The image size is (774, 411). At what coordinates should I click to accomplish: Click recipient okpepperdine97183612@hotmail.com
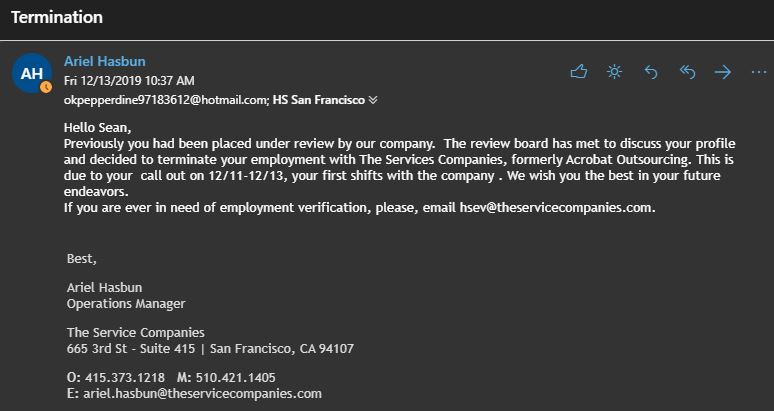166,100
